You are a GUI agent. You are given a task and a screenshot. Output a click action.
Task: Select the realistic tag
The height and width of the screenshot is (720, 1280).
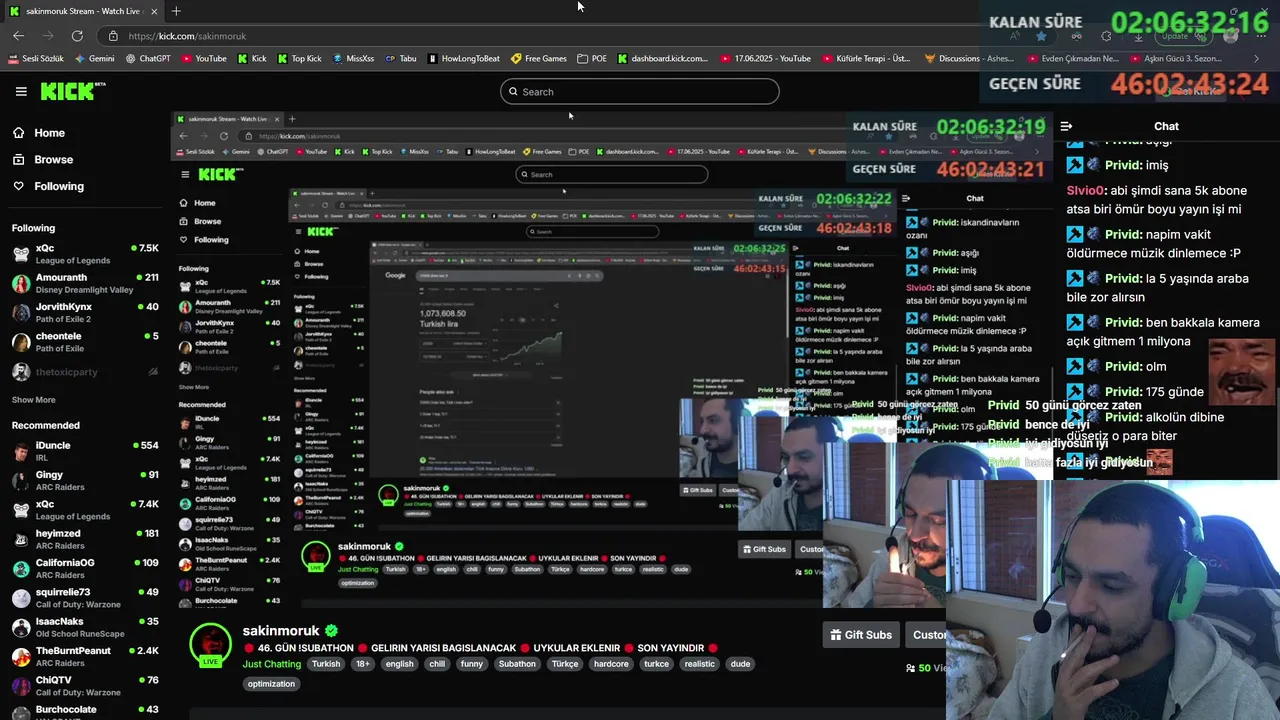(x=700, y=664)
